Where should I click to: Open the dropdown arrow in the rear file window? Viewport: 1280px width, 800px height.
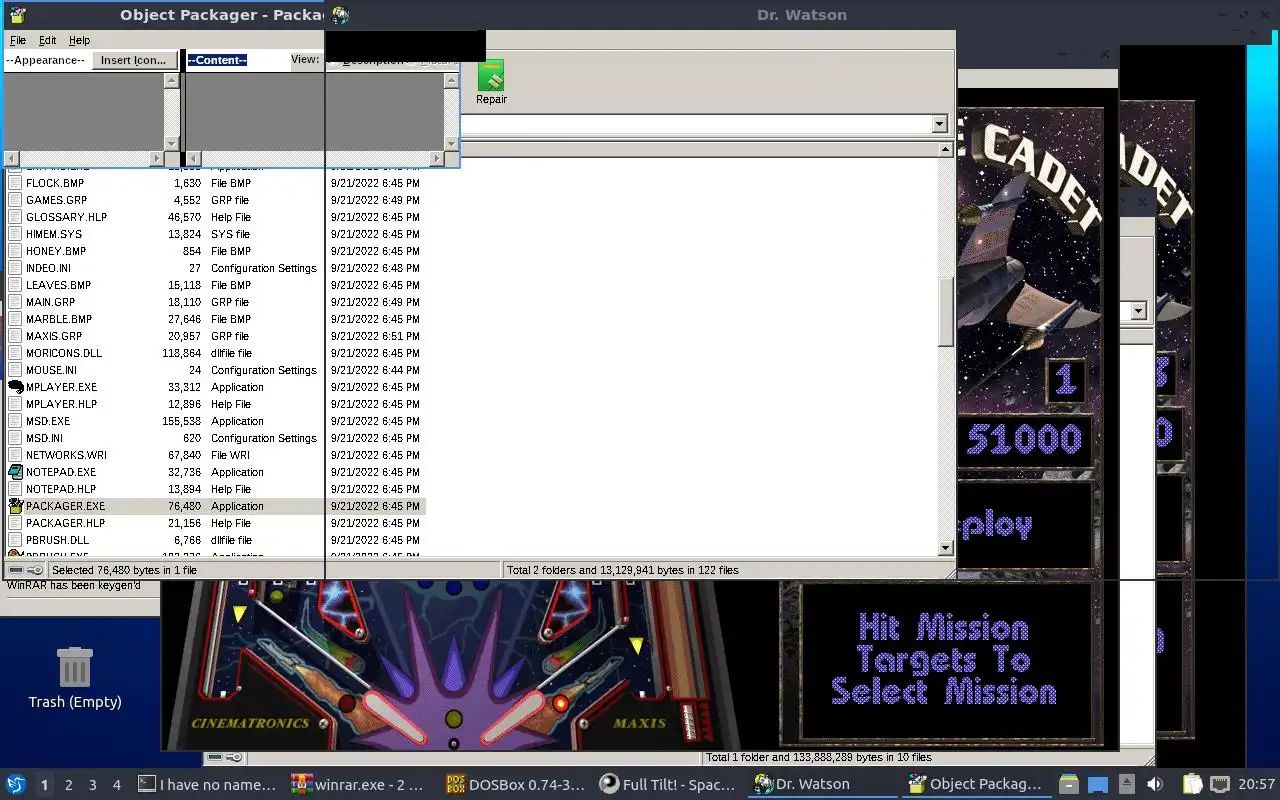click(x=1138, y=311)
